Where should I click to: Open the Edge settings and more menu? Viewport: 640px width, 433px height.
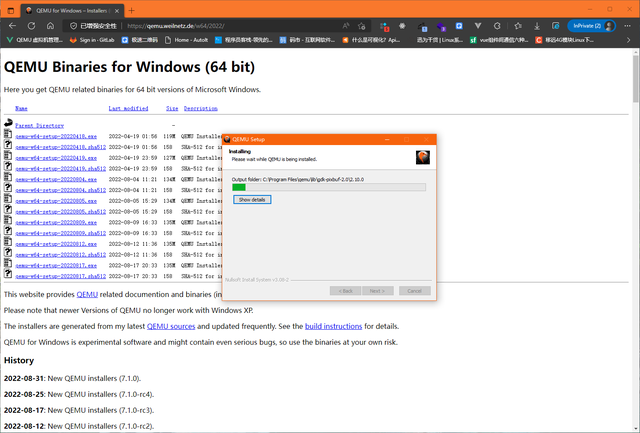(627, 26)
